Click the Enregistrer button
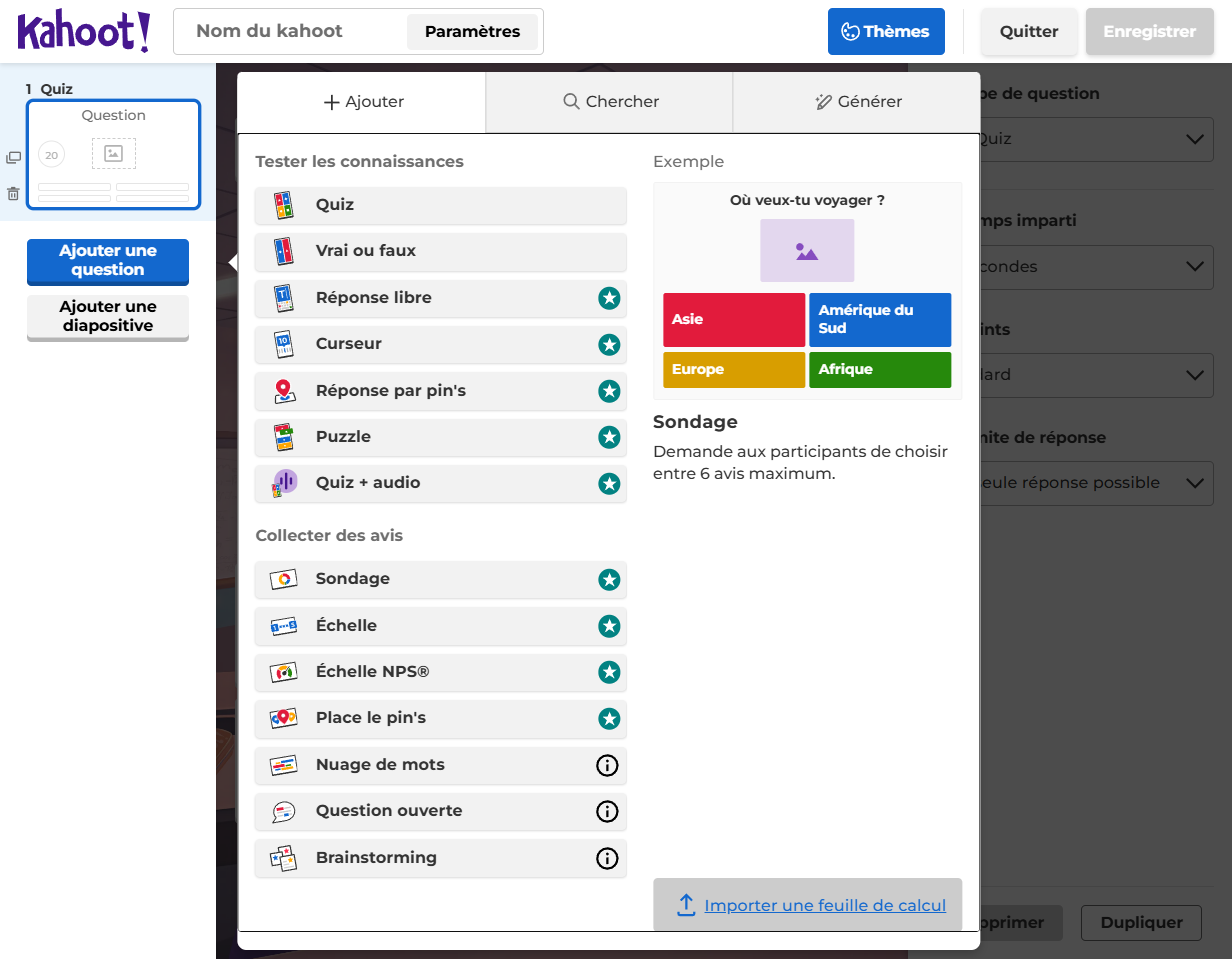The image size is (1232, 959). pyautogui.click(x=1149, y=32)
